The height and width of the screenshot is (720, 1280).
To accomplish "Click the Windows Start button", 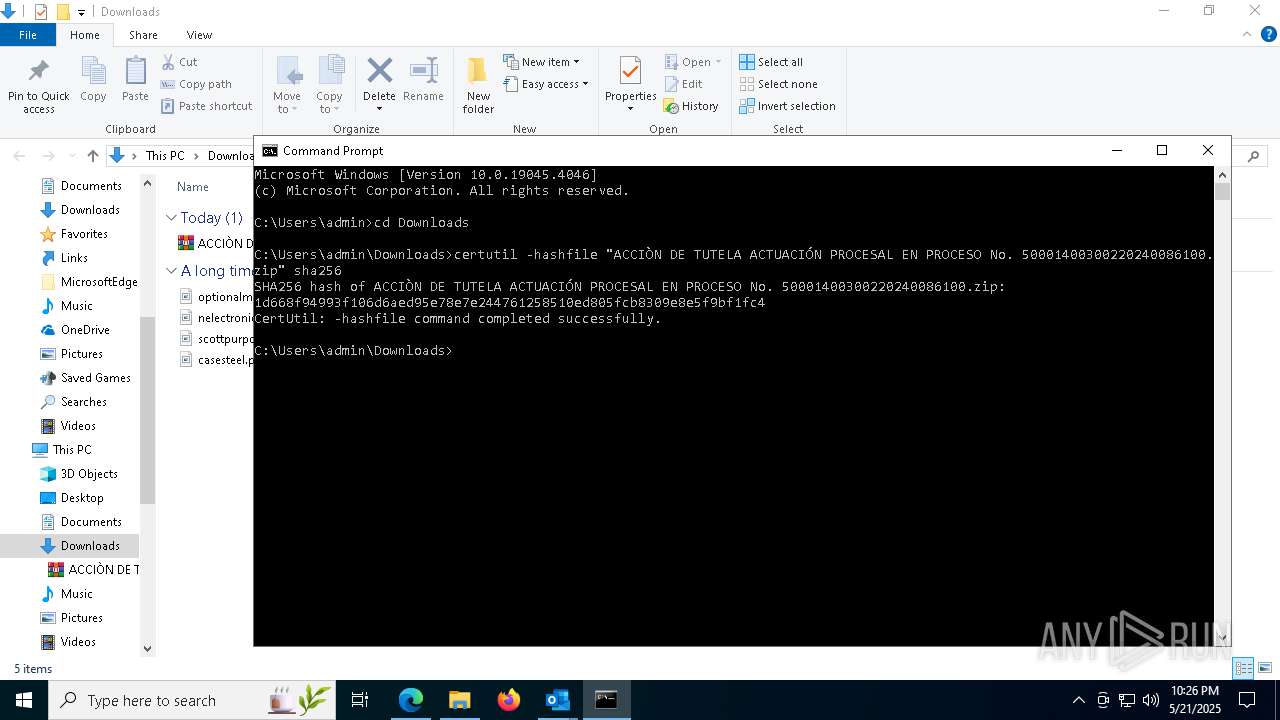I will coord(24,700).
